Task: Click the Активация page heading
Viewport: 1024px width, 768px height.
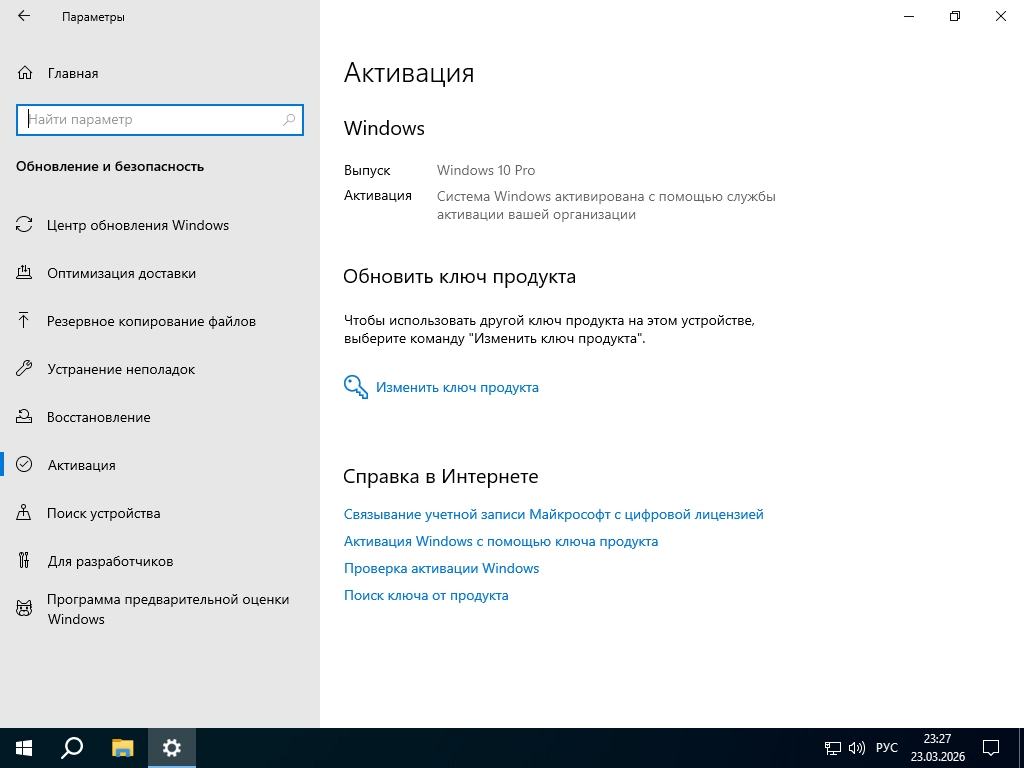Action: tap(409, 72)
